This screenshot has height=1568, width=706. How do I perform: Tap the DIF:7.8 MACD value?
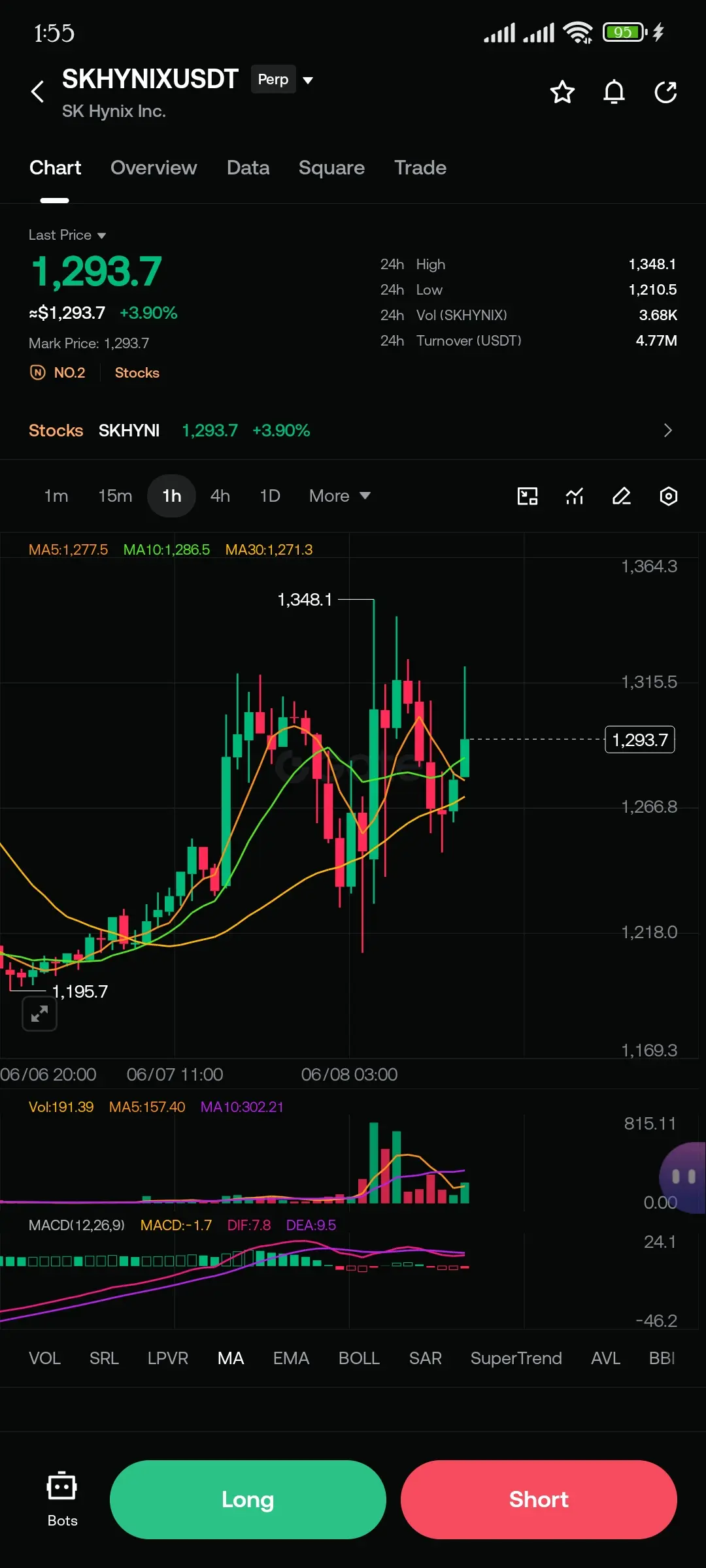[248, 1225]
